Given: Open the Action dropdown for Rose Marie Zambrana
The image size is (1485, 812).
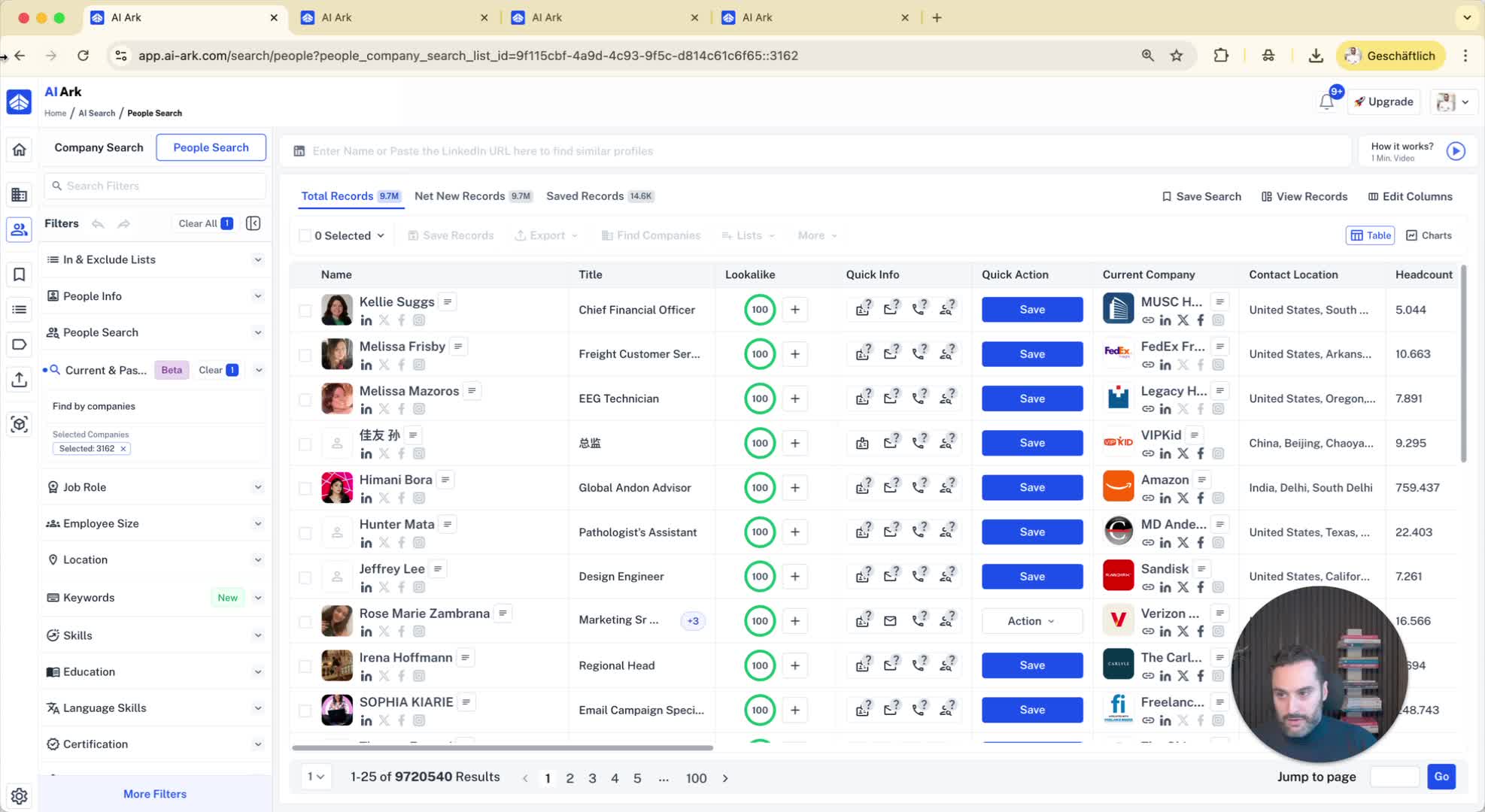Looking at the screenshot, I should coord(1031,621).
